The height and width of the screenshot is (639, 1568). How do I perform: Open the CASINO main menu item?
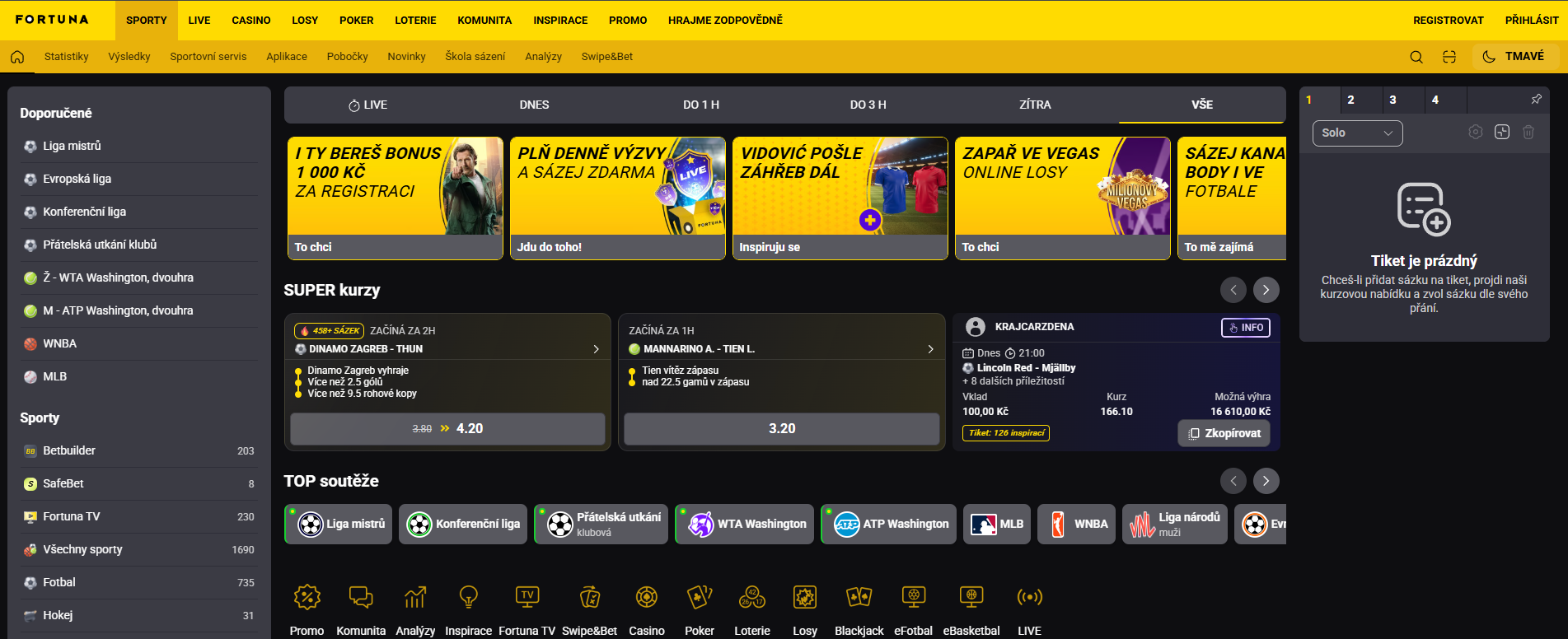pos(251,21)
